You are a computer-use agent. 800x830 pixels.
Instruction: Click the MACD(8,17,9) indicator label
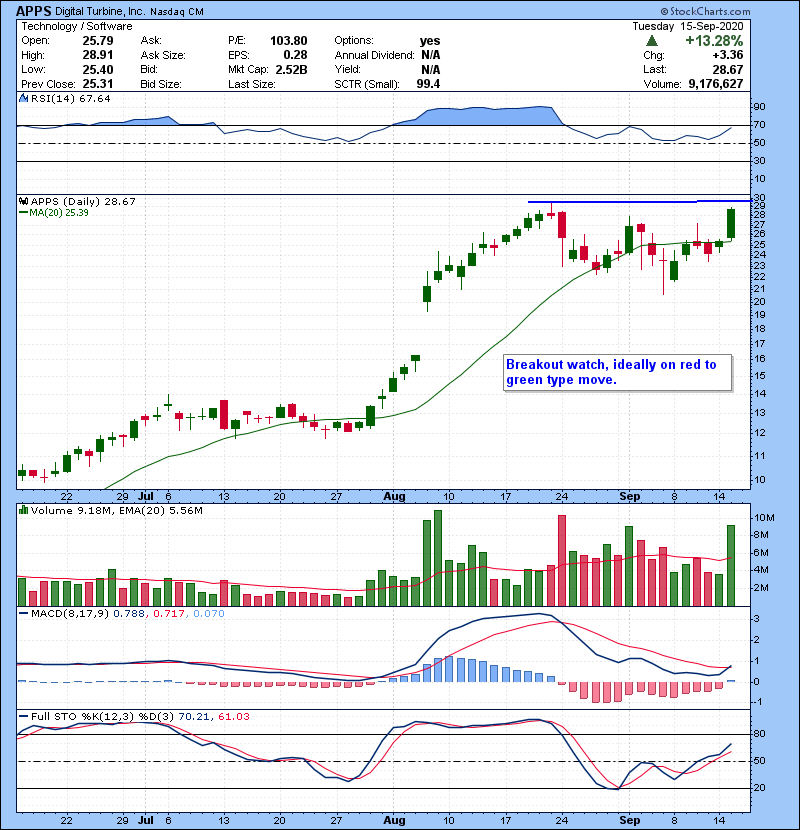tap(70, 614)
